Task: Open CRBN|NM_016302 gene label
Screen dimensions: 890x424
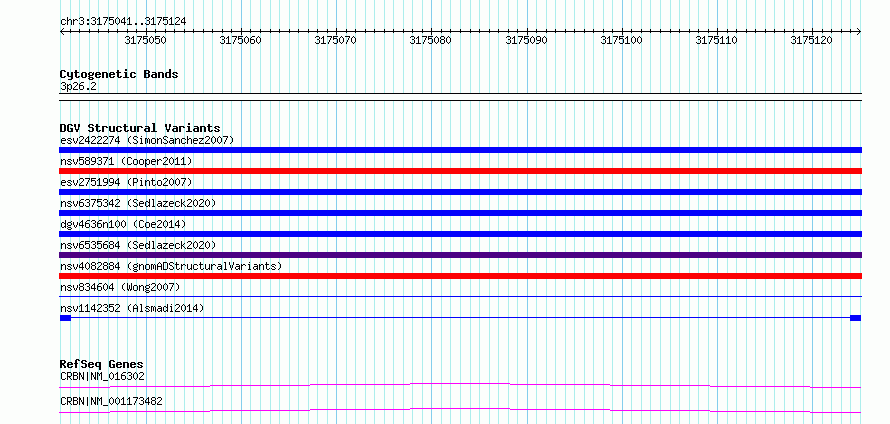Action: pos(102,376)
